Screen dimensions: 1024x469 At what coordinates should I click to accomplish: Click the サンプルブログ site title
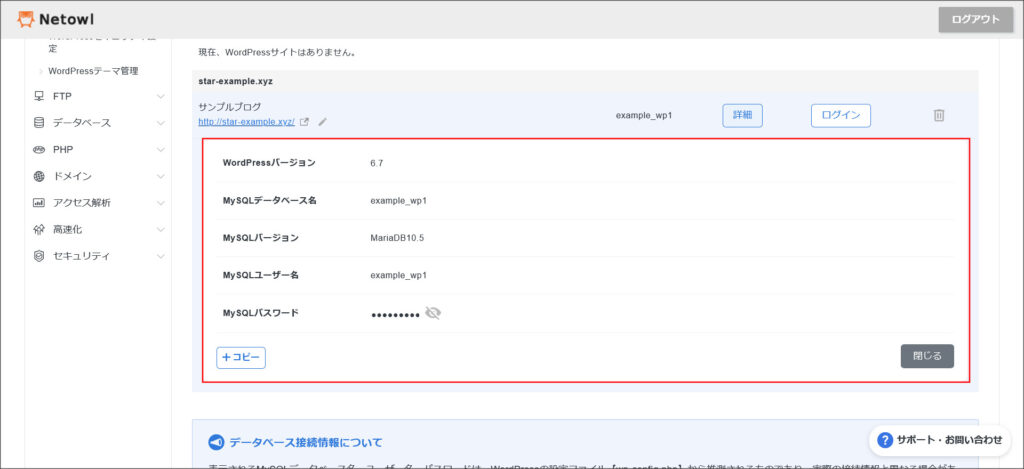point(229,106)
